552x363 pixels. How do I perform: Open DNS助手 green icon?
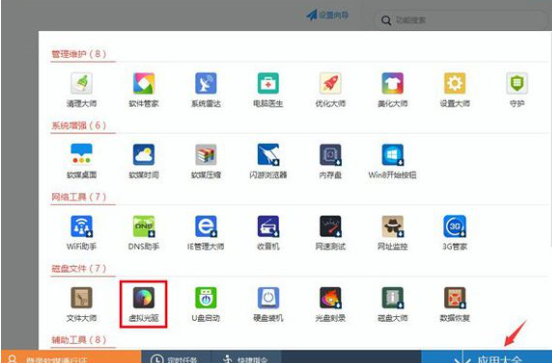point(144,226)
